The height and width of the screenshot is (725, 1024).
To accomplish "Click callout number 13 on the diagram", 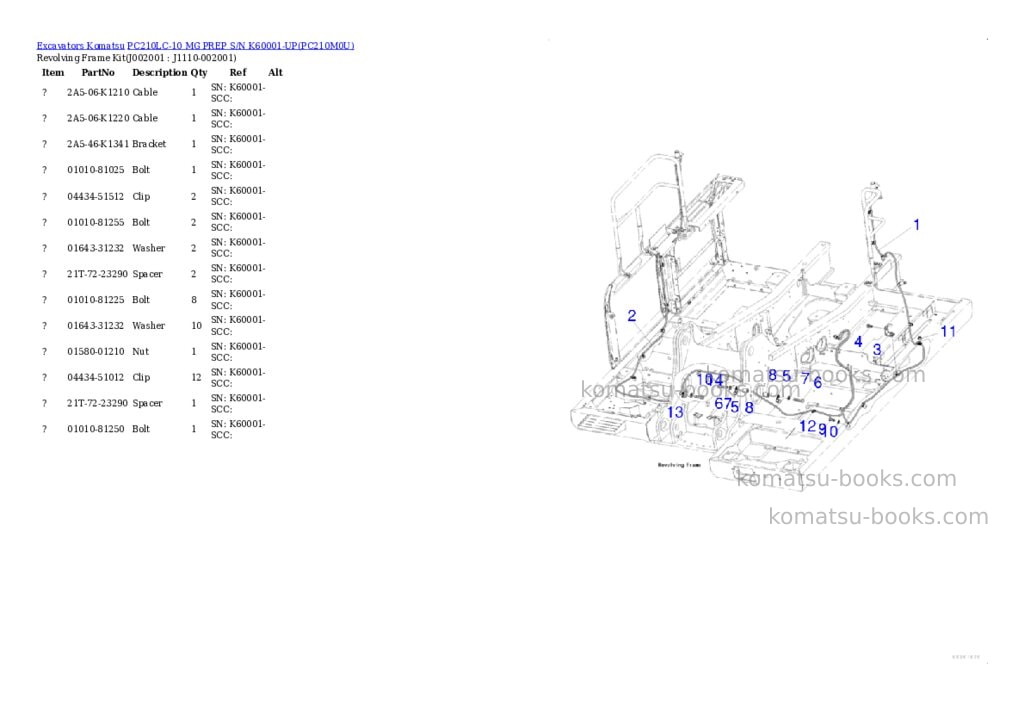I will pos(675,412).
